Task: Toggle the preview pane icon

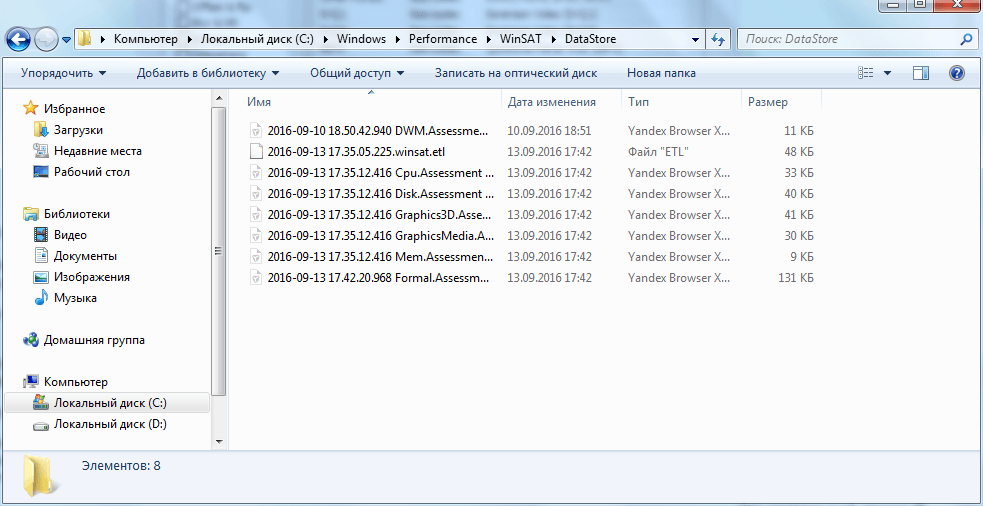Action: (x=921, y=73)
